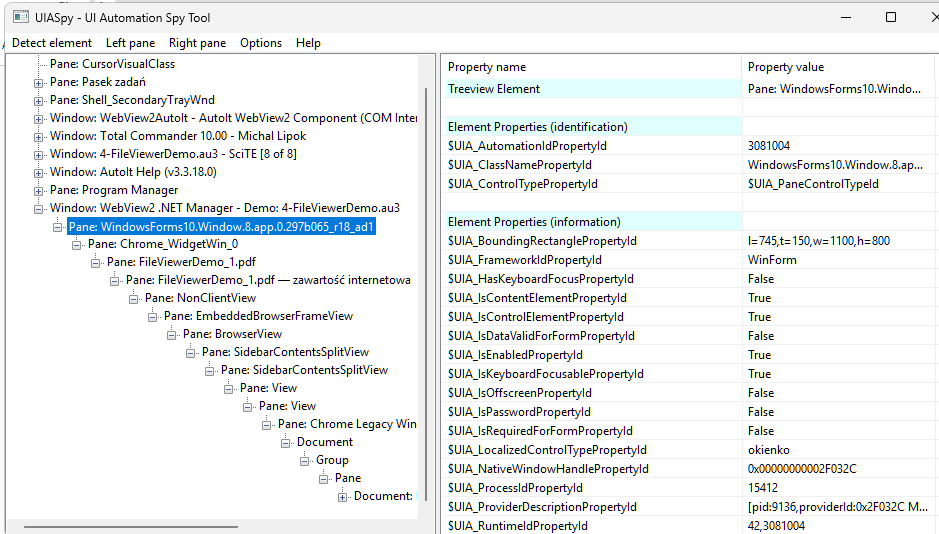Expand the Total Commander window node

[39, 136]
